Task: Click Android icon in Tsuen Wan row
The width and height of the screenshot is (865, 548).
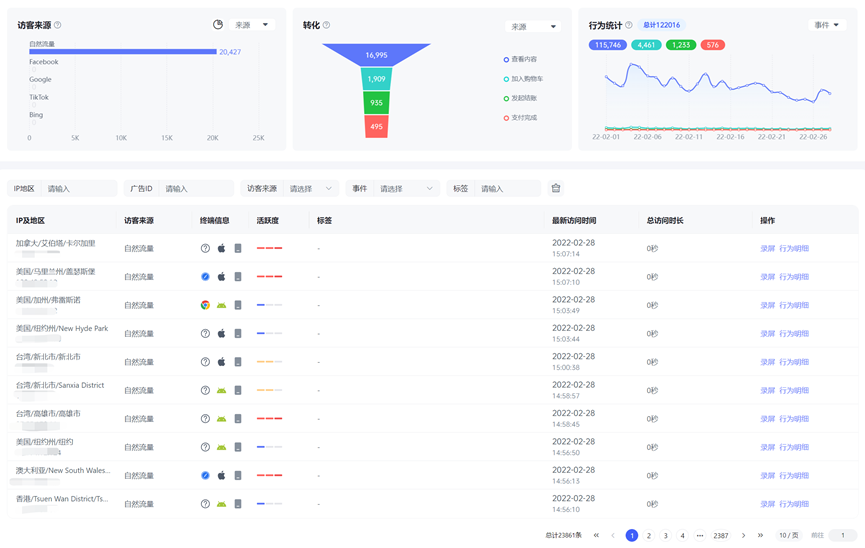Action: click(221, 504)
